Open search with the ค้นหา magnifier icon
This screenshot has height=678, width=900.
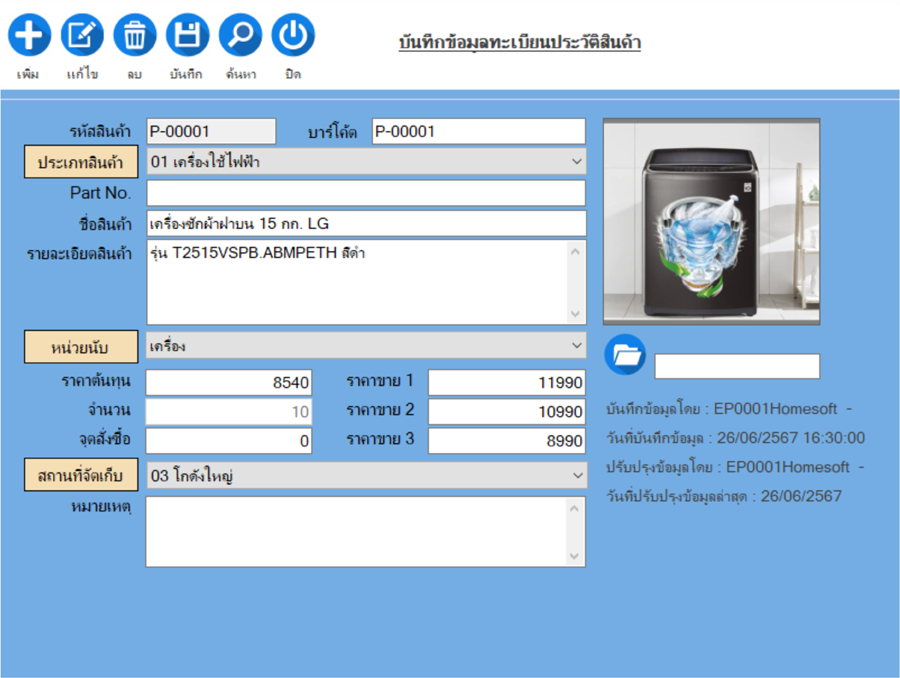pos(240,35)
